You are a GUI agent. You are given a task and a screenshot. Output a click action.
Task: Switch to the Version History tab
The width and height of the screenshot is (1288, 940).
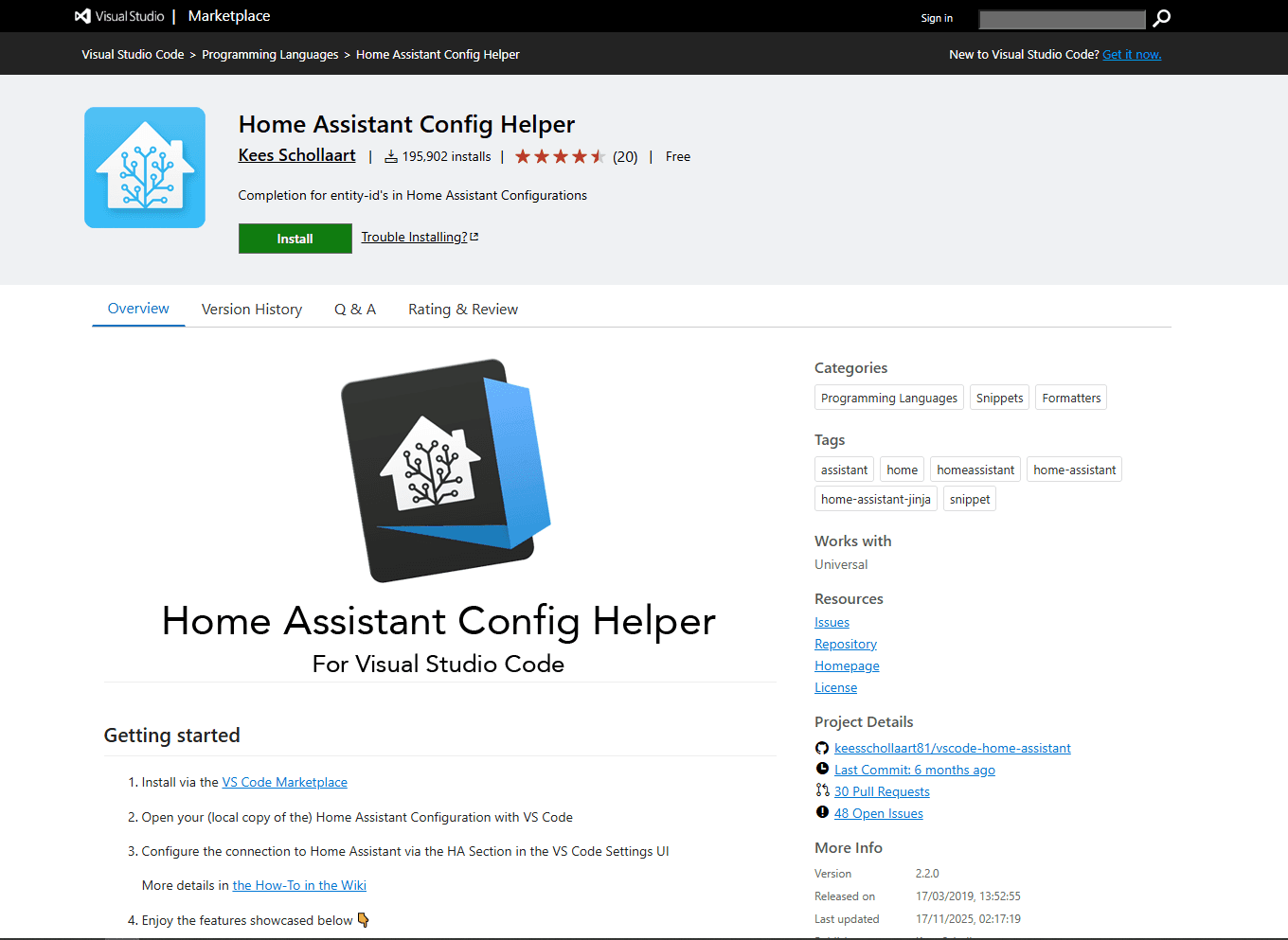(252, 310)
